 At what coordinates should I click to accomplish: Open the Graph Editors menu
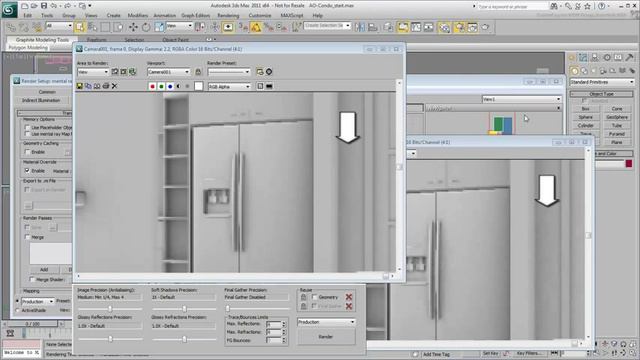196,16
